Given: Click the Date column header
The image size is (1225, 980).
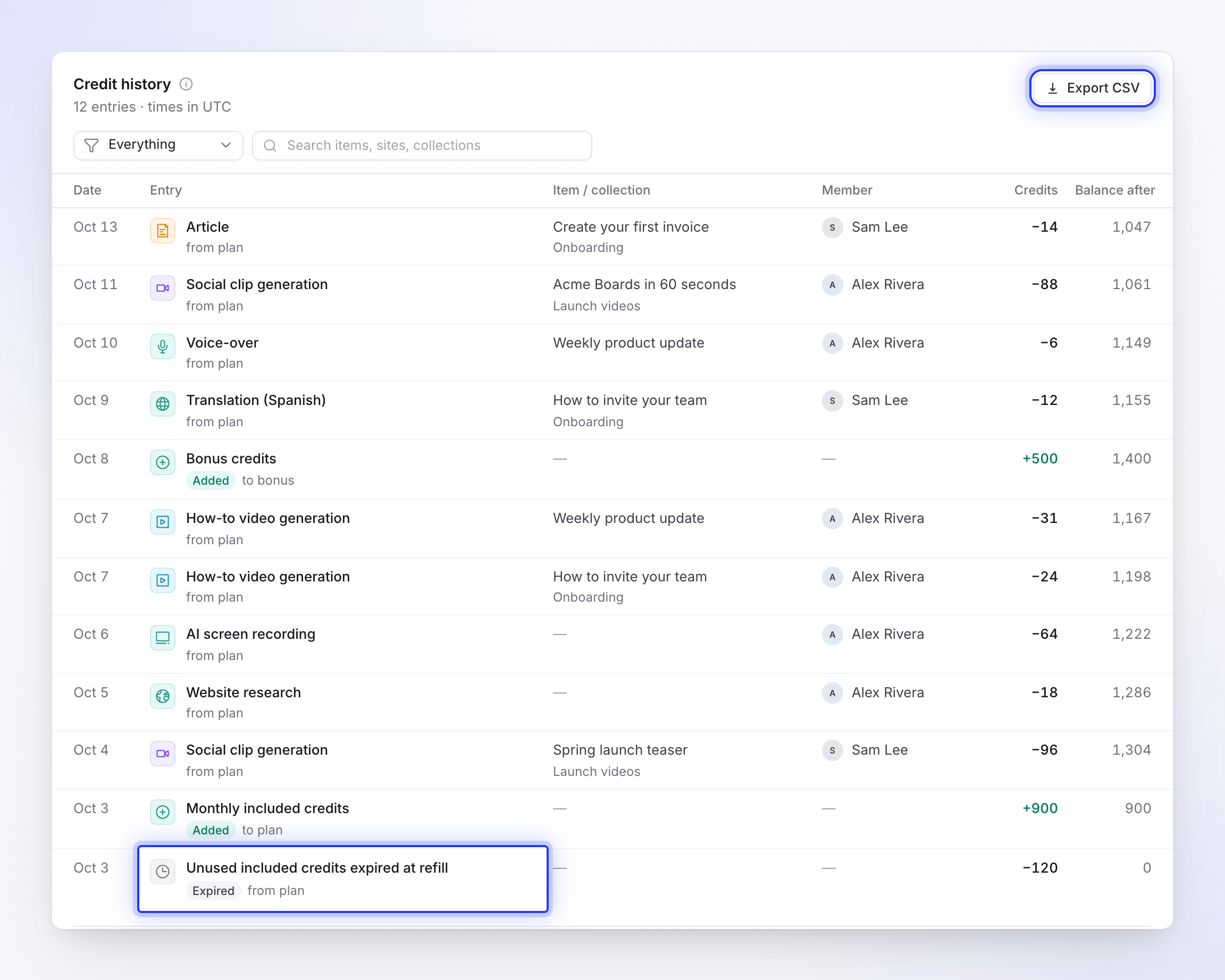Looking at the screenshot, I should click(88, 190).
